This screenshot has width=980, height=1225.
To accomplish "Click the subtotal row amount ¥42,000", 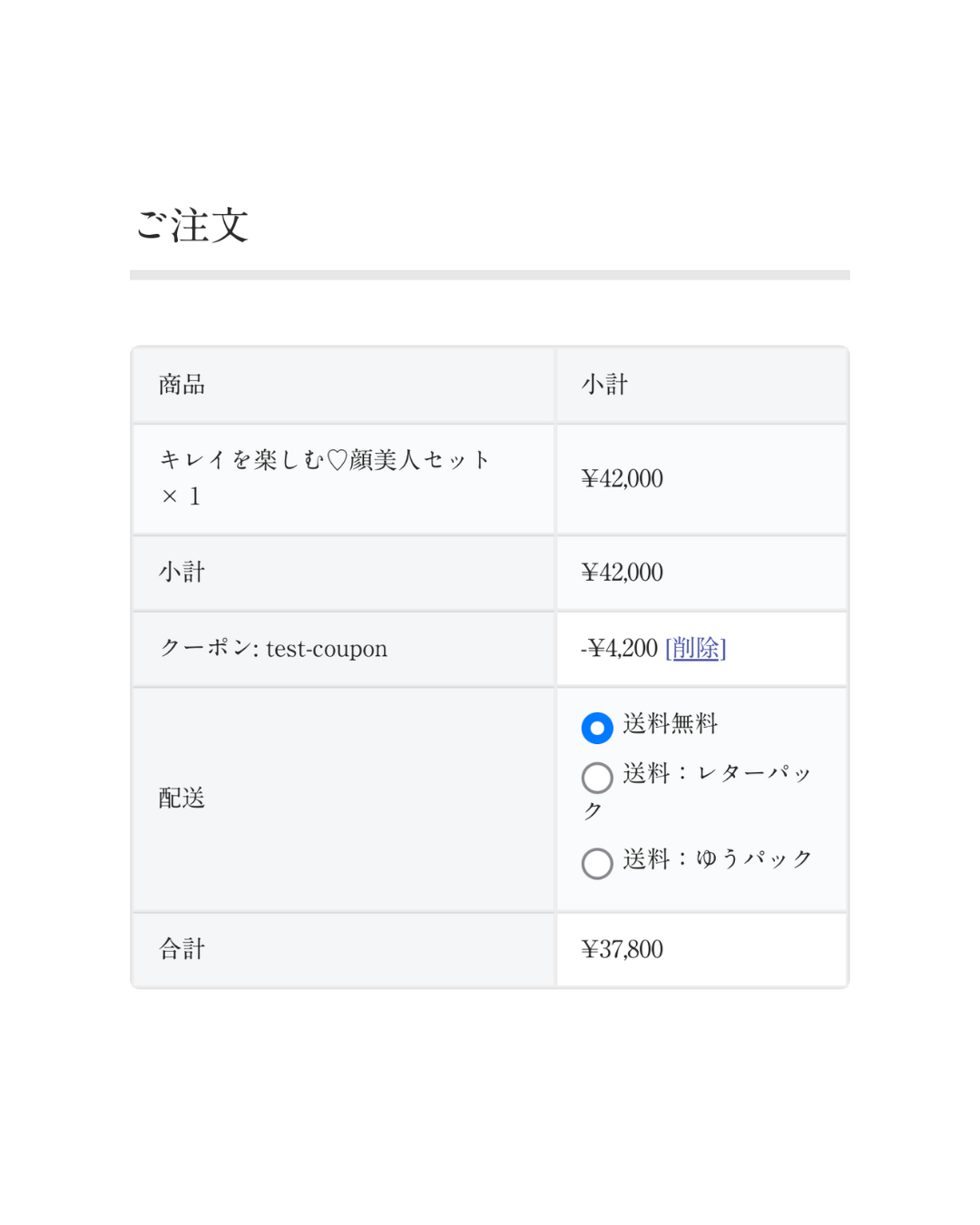I will click(622, 573).
